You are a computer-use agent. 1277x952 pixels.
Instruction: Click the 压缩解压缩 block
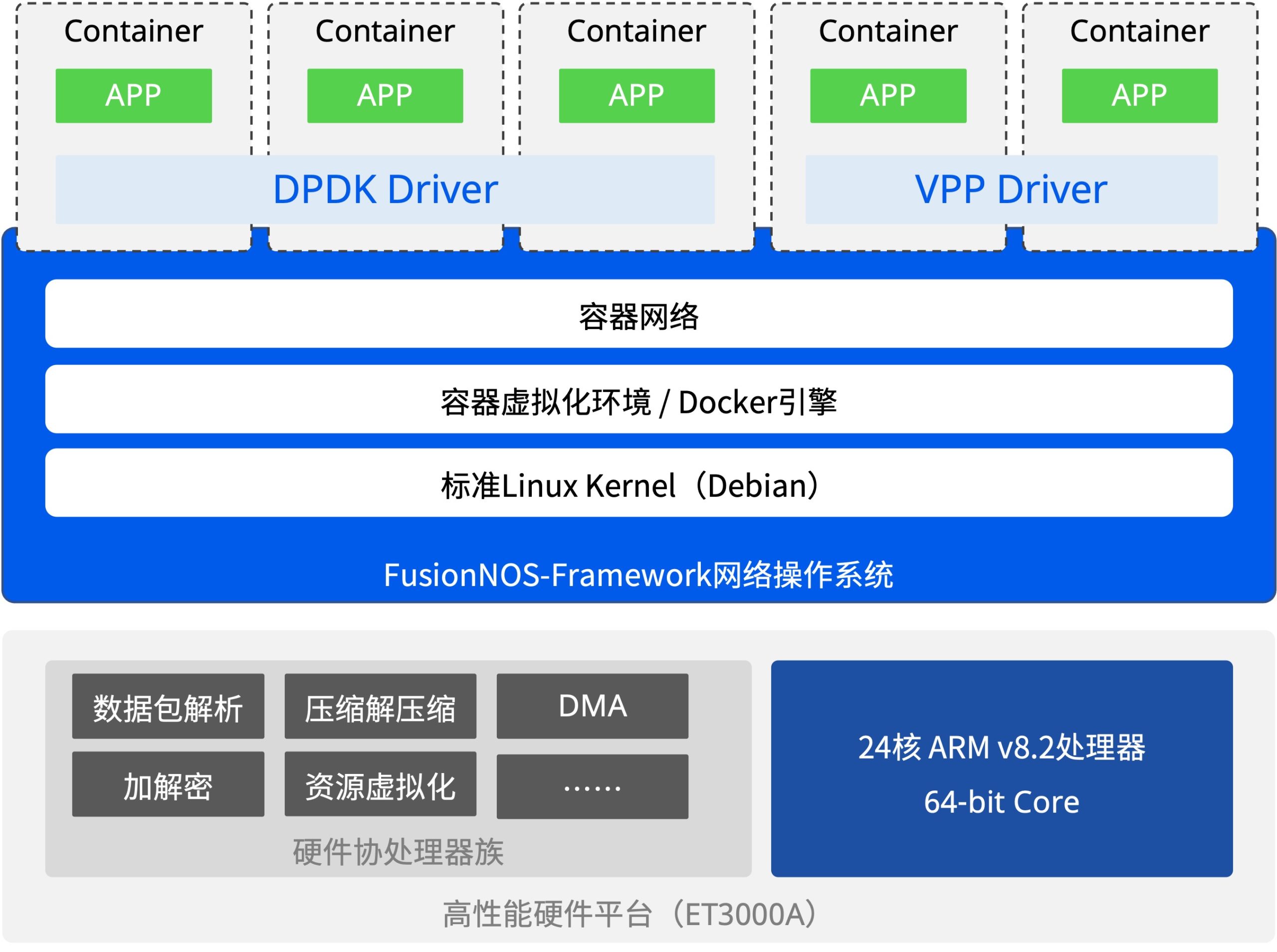pos(380,706)
